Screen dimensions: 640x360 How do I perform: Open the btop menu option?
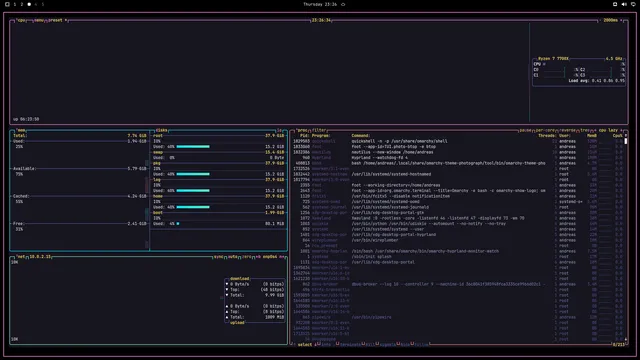(39, 20)
